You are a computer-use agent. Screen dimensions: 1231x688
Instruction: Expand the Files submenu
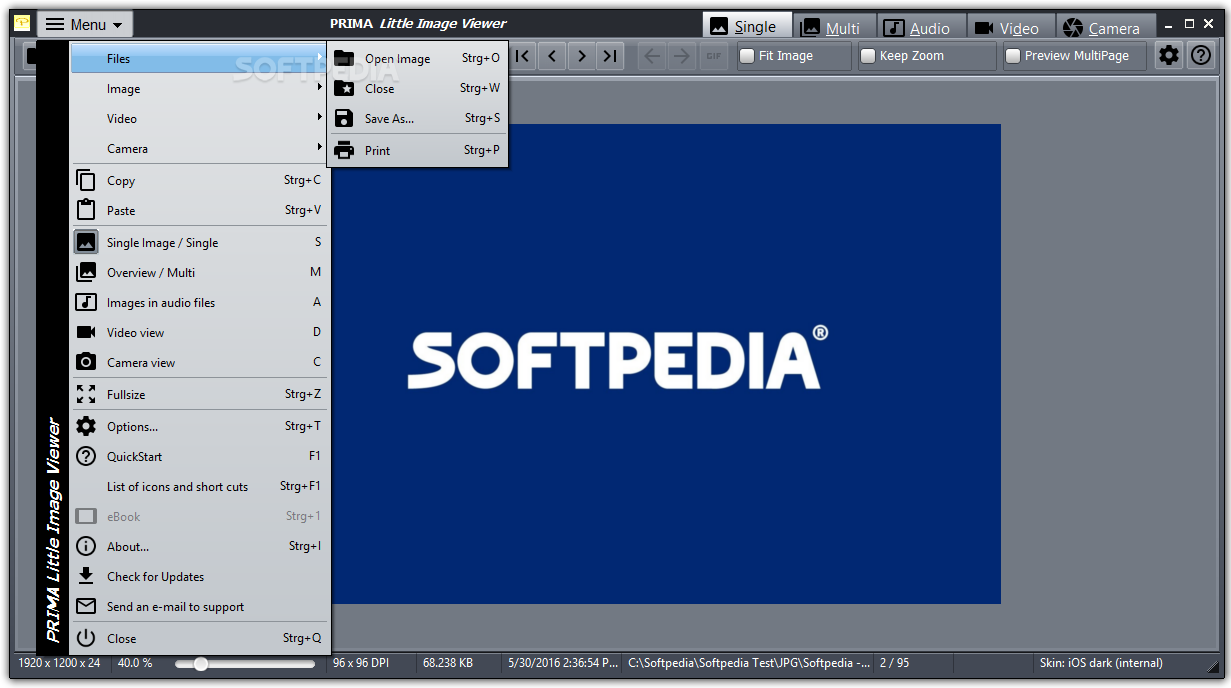[200, 58]
